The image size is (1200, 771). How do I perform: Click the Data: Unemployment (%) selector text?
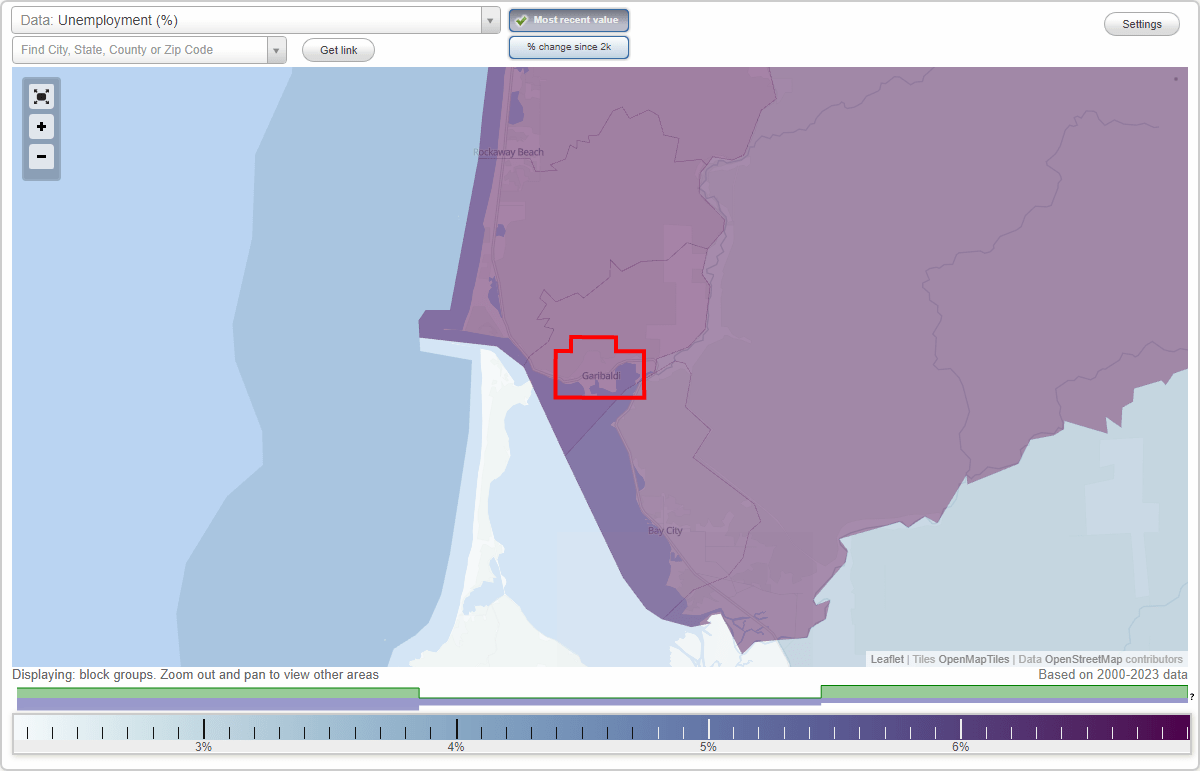99,20
